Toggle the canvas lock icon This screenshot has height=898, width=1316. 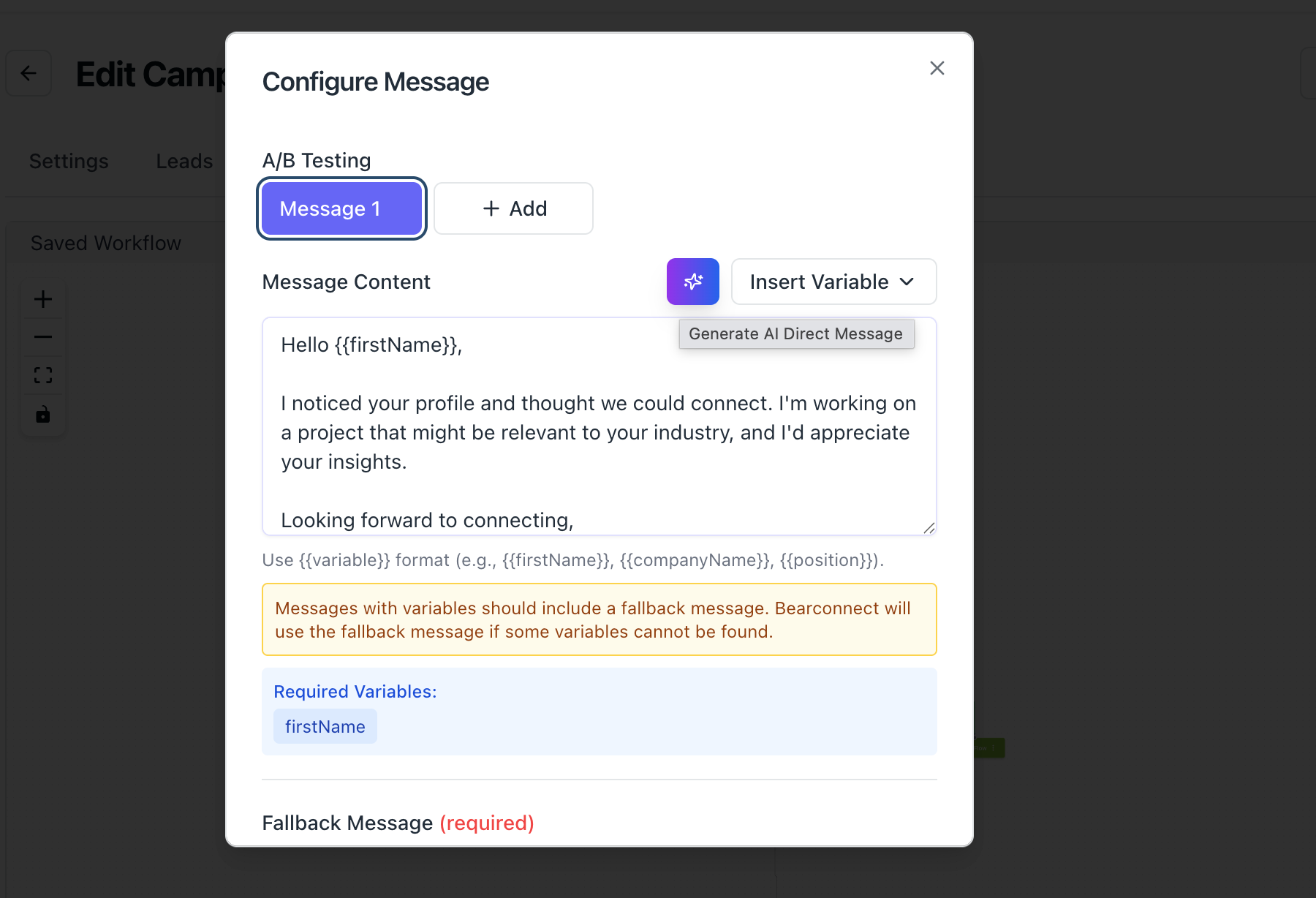tap(43, 415)
